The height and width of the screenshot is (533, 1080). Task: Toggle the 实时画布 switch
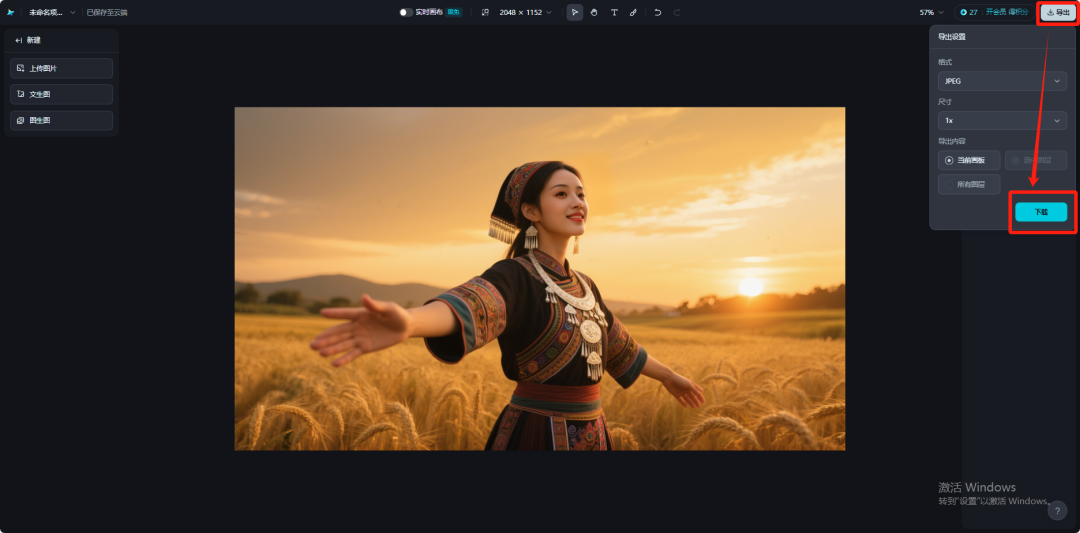pyautogui.click(x=406, y=12)
